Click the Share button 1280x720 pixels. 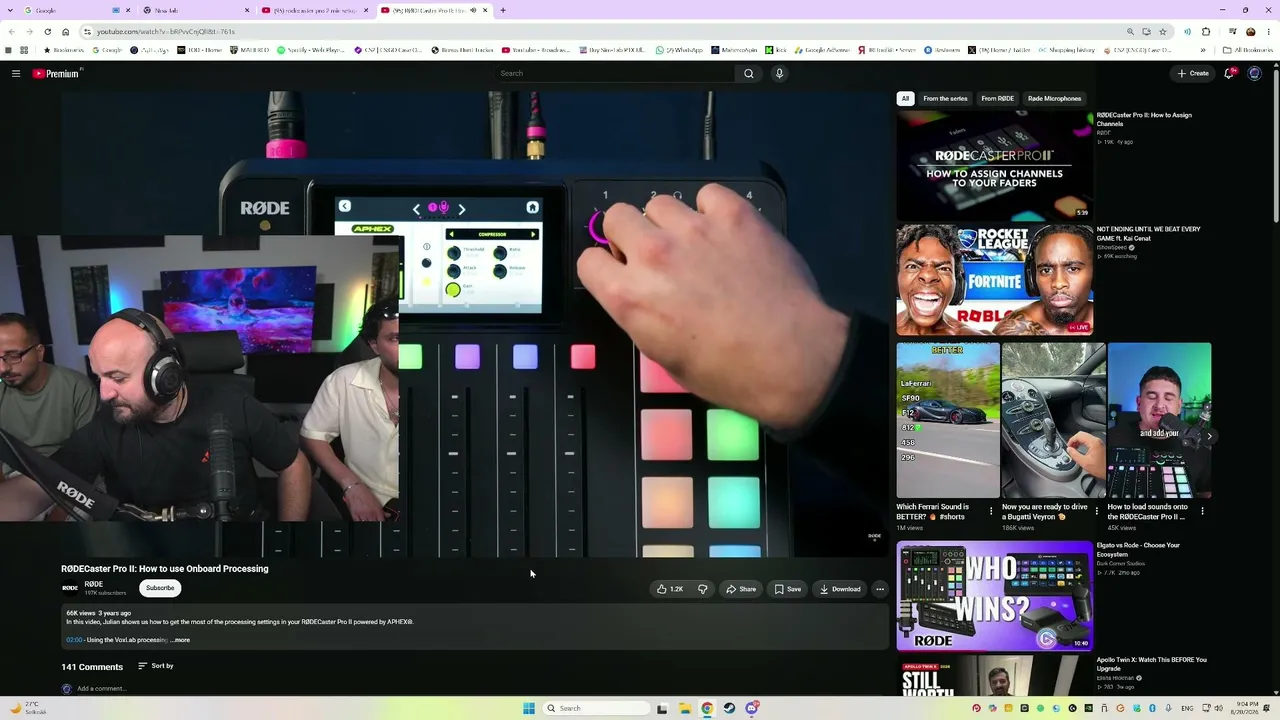coord(741,589)
